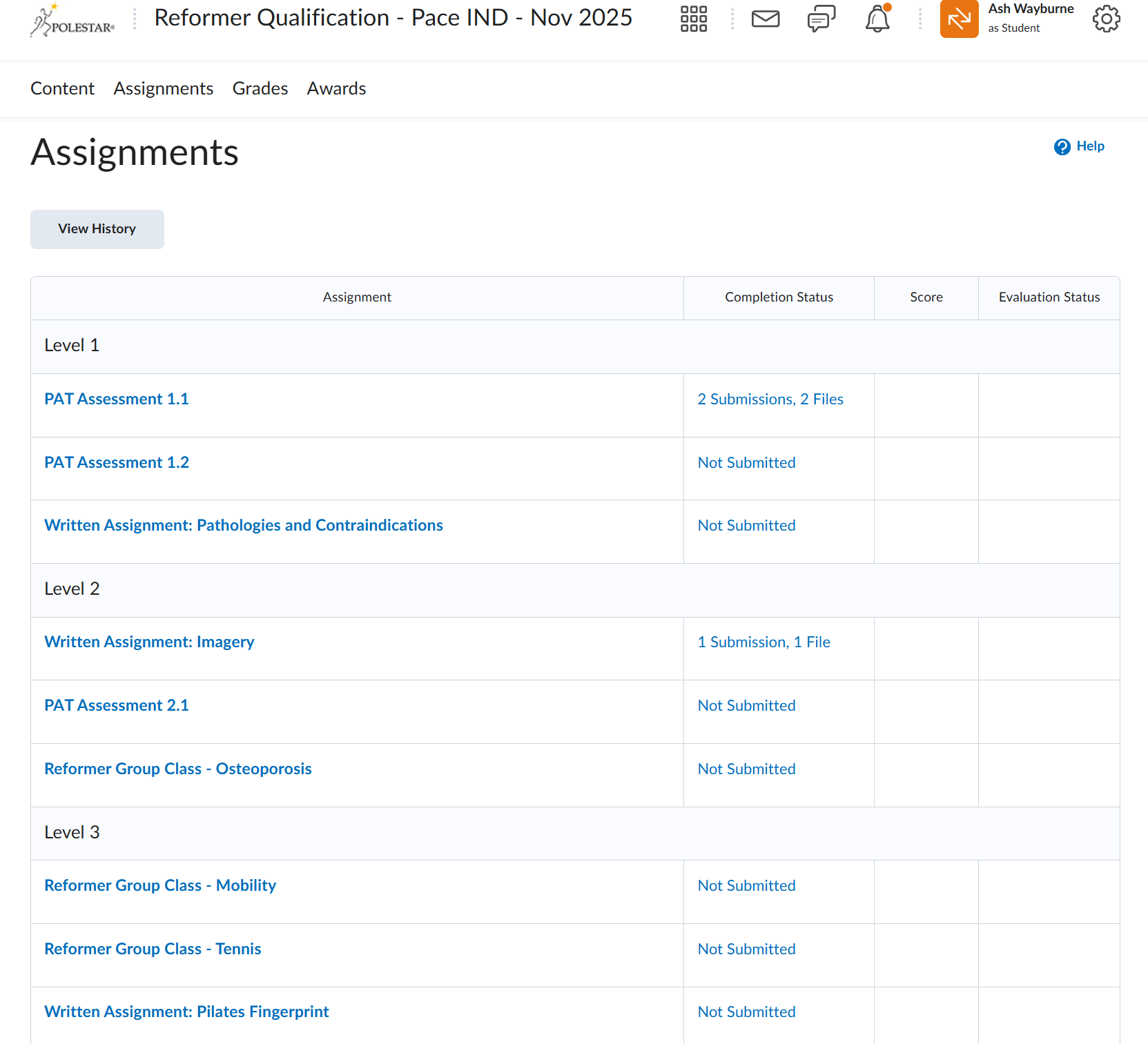Open the admin tools gear icon
The height and width of the screenshot is (1044, 1148).
point(1106,19)
